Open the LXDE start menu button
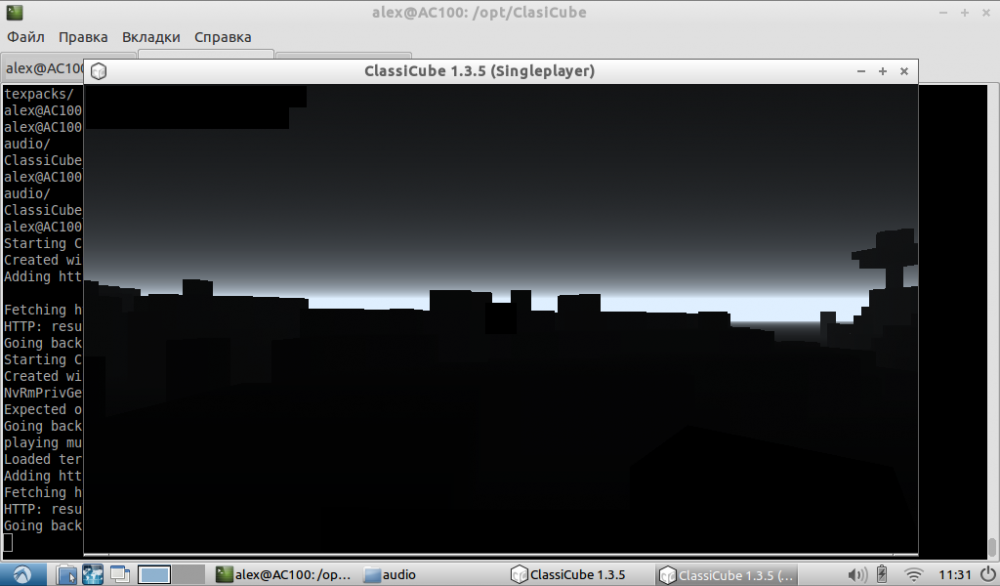Viewport: 1000px width, 586px height. 22,575
